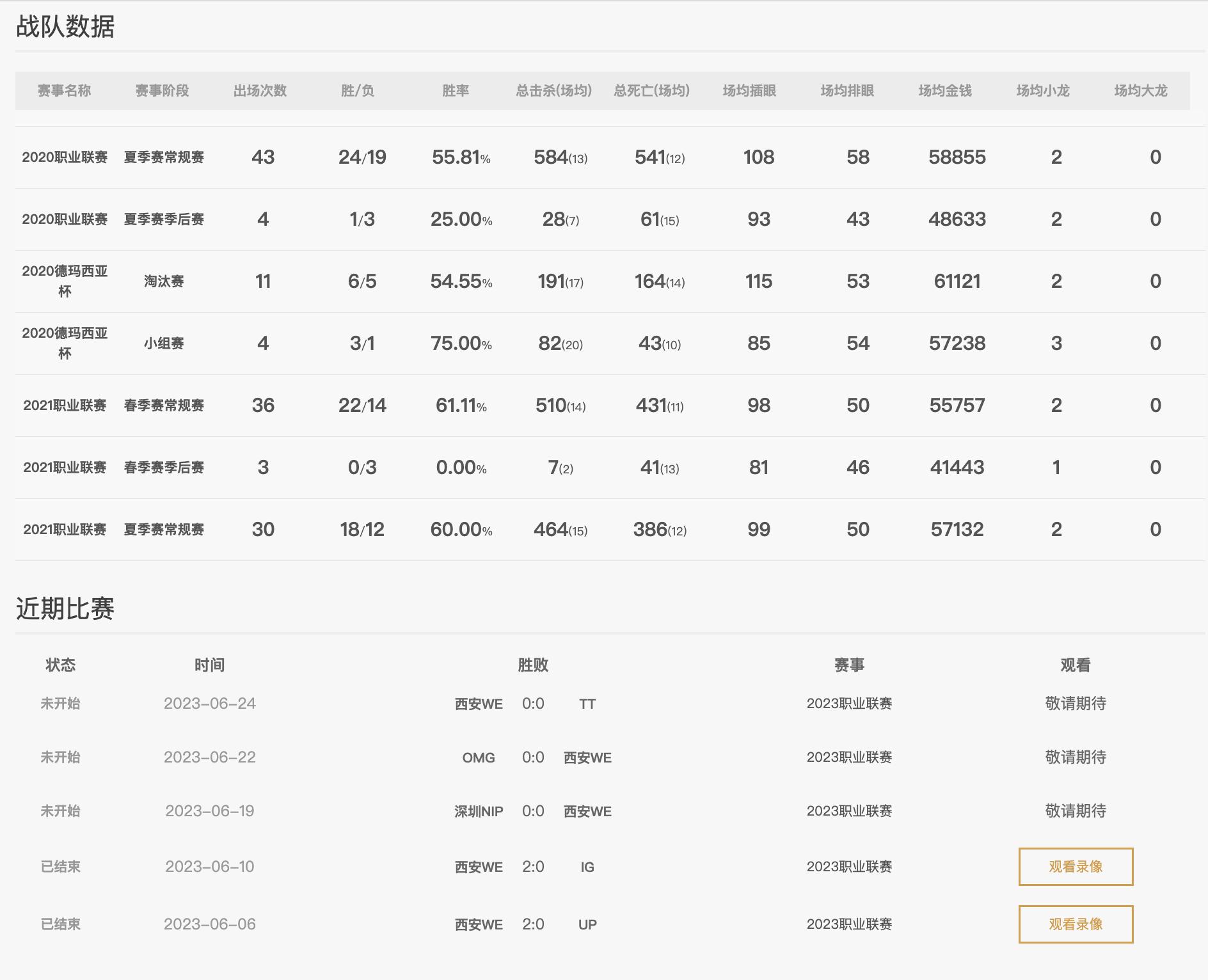Click the 状态 column header

61,665
